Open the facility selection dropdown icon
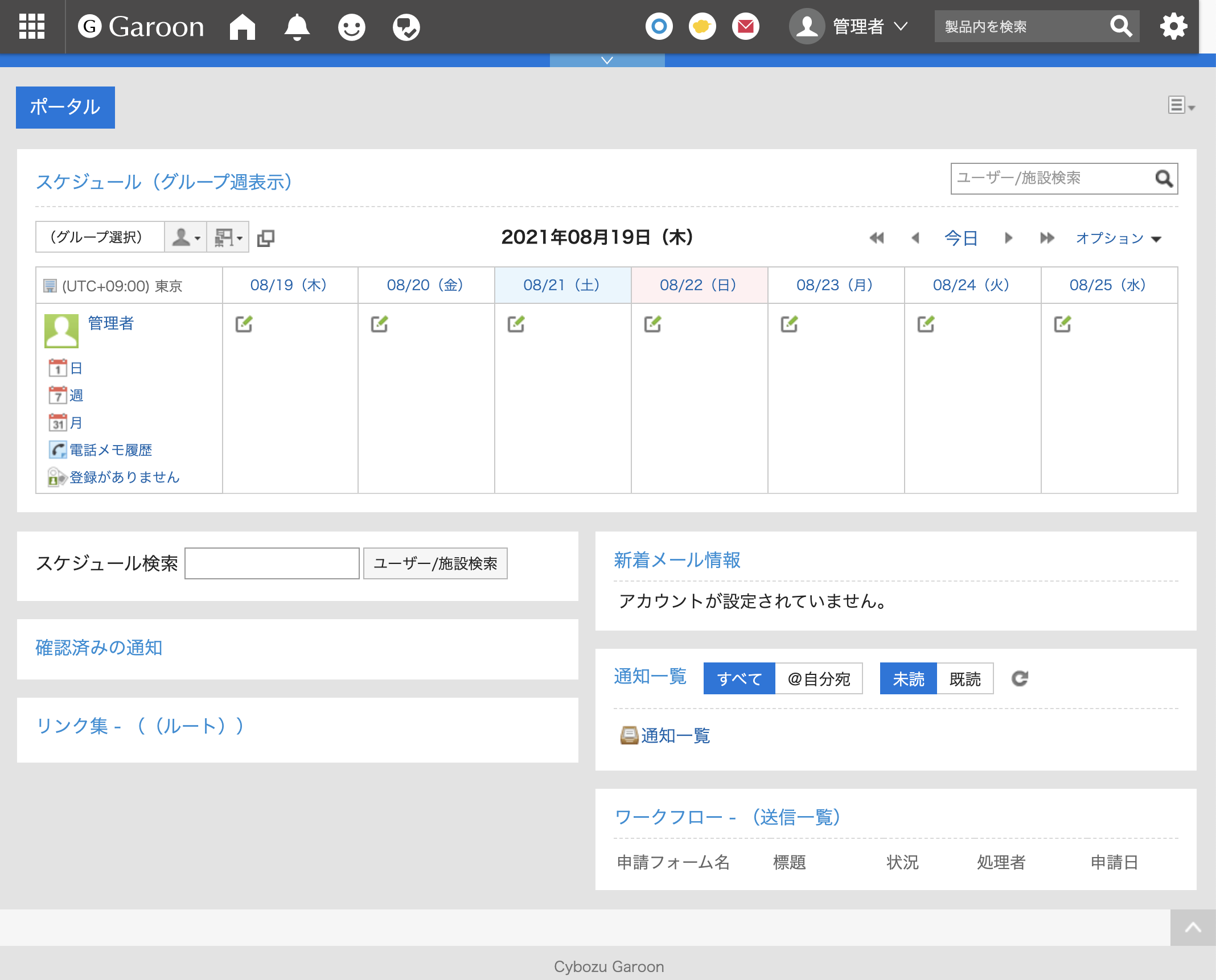 (x=228, y=237)
